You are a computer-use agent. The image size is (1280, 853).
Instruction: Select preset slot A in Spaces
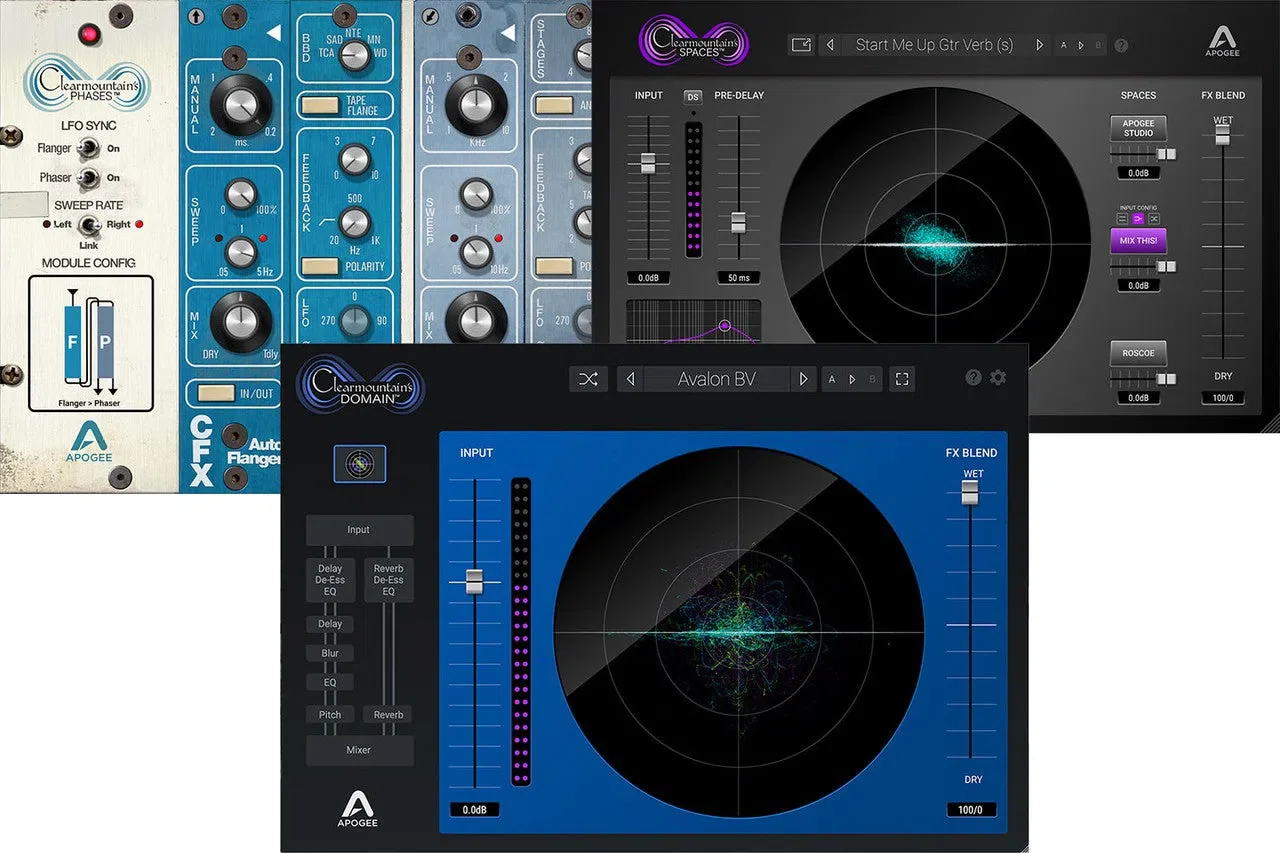point(1064,45)
